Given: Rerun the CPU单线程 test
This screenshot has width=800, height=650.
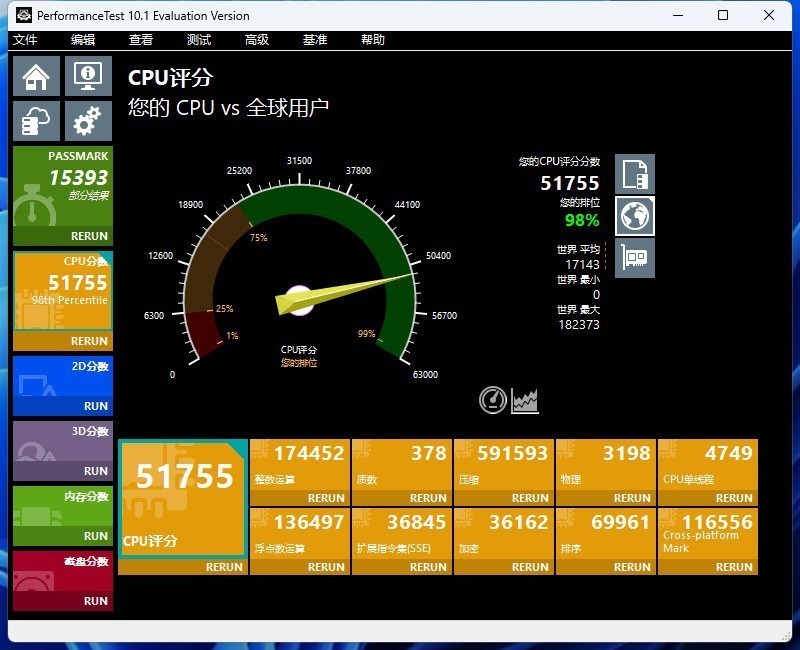Looking at the screenshot, I should click(x=734, y=498).
